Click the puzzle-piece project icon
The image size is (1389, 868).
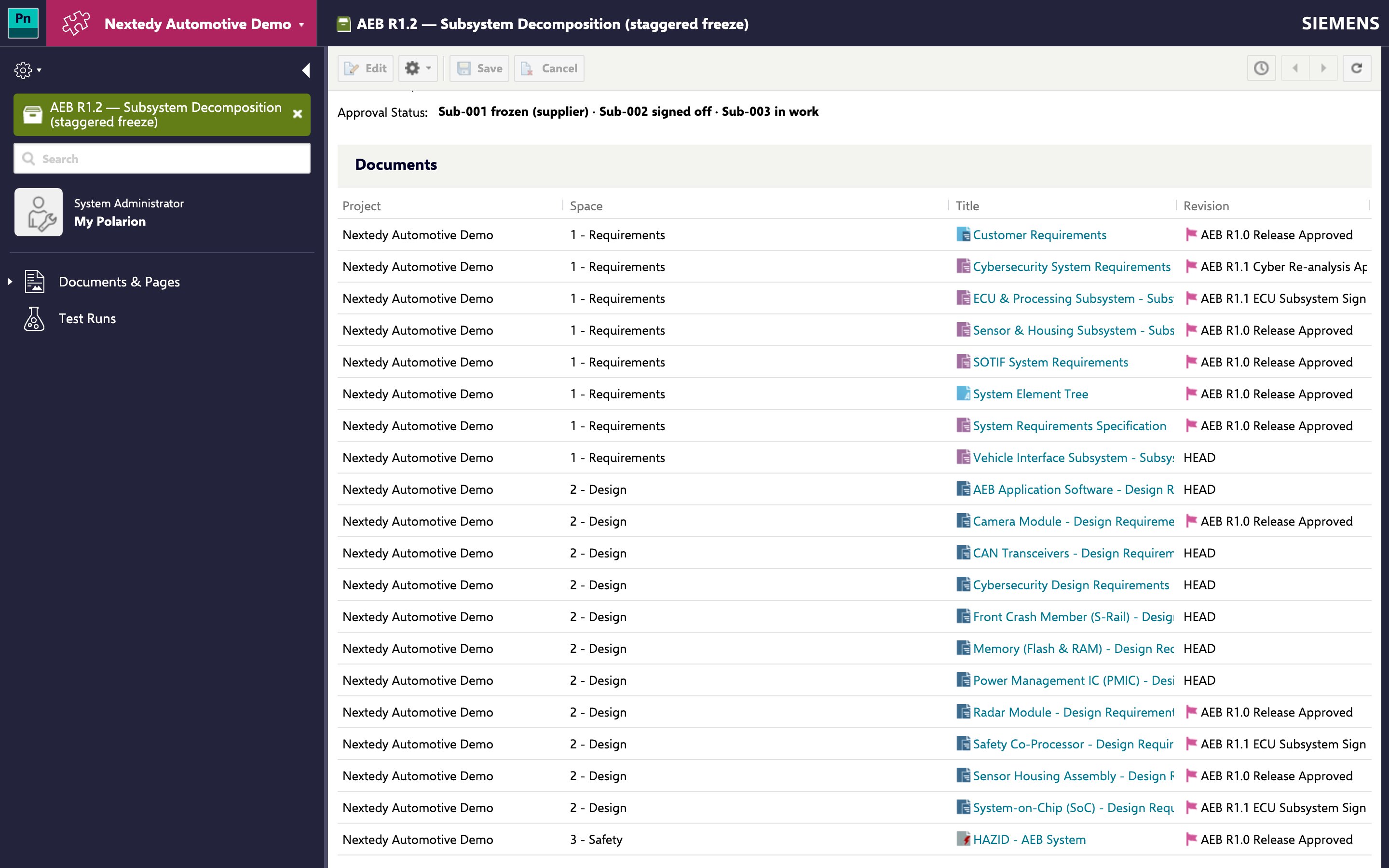point(76,24)
